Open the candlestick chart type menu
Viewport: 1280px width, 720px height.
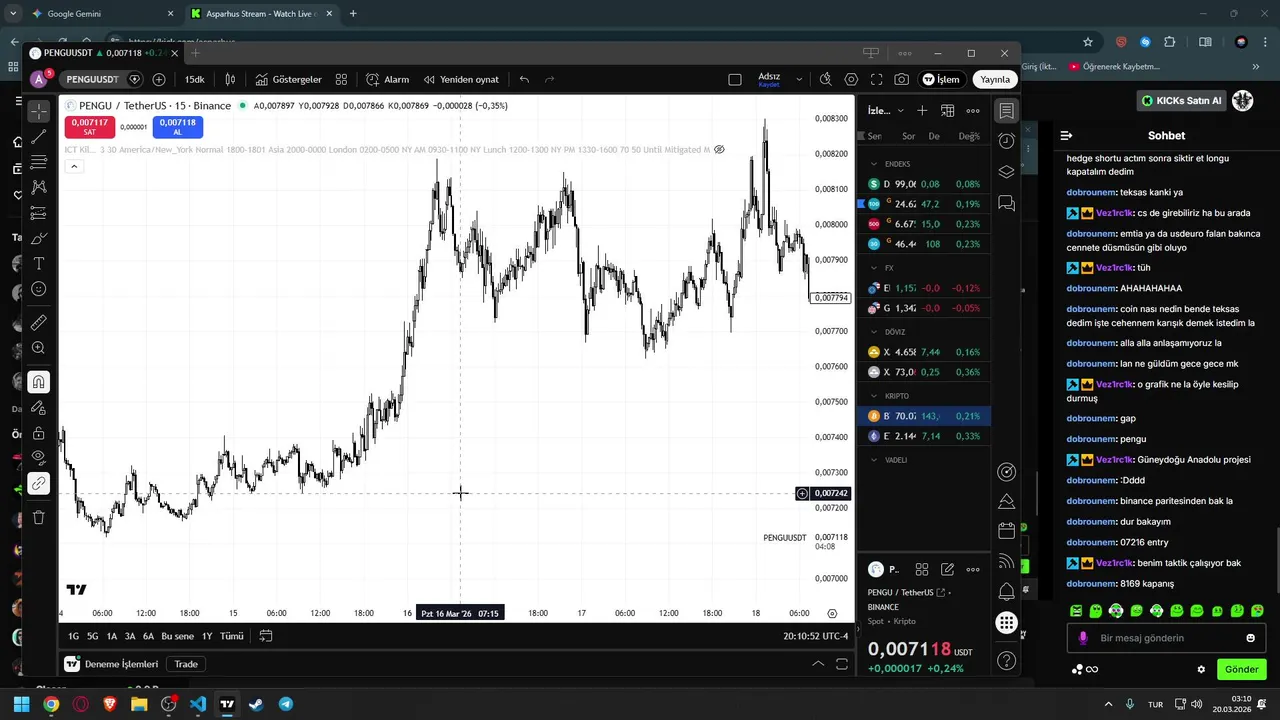click(230, 79)
